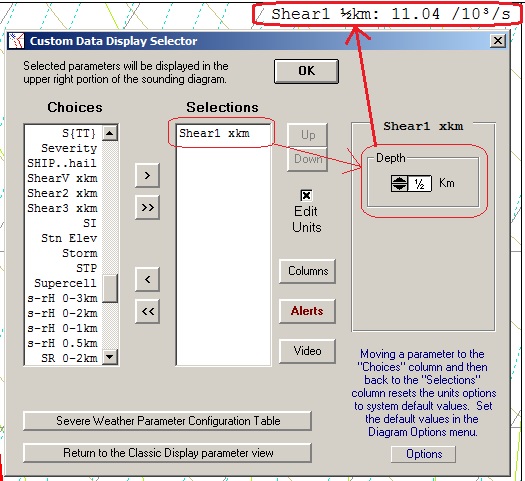Click the Depth spinner arrows
Viewport: 525px width, 481px height.
399,183
